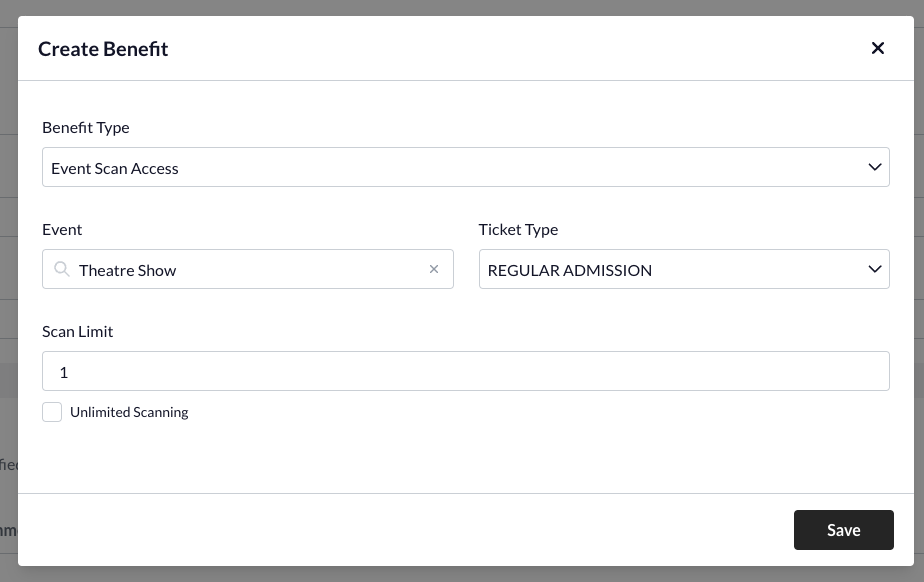Click the magnifier icon in Event field
This screenshot has width=924, height=582.
pos(61,269)
